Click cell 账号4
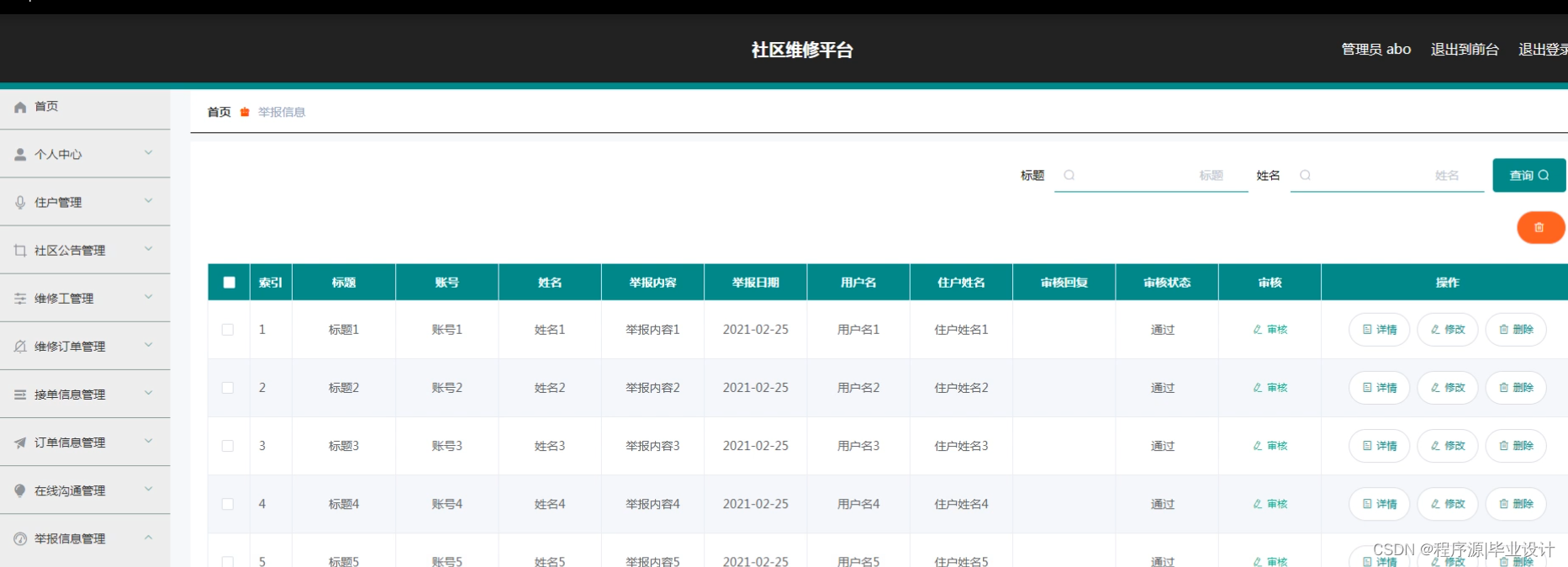 [447, 504]
